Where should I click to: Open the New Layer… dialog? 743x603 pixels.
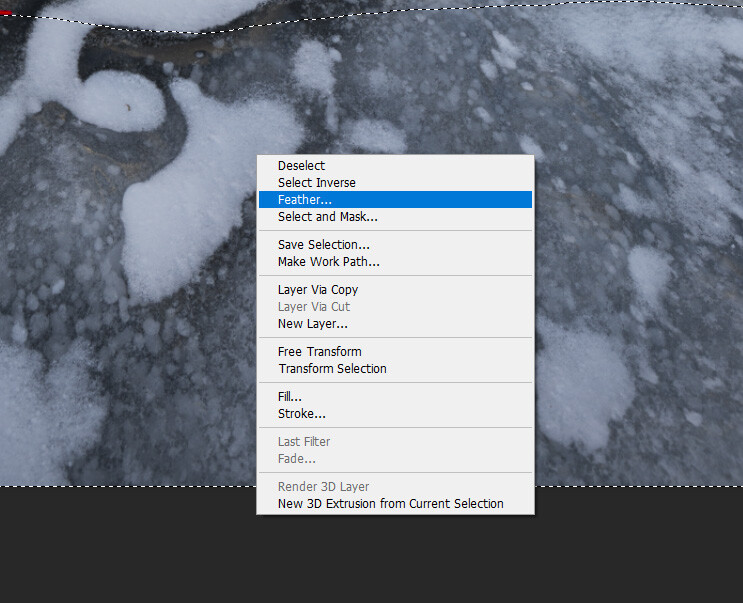(395, 324)
